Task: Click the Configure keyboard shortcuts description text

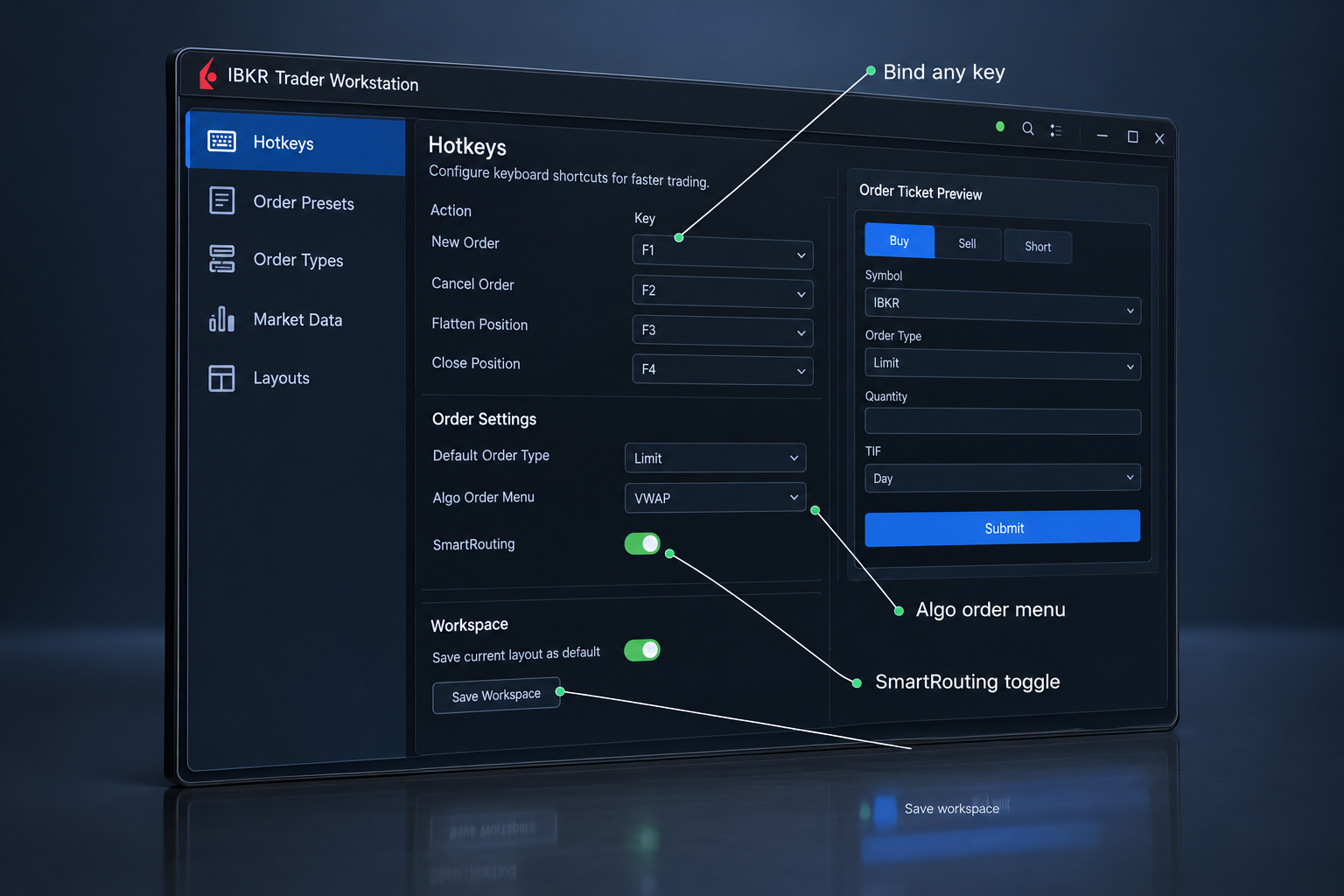Action: tap(569, 176)
